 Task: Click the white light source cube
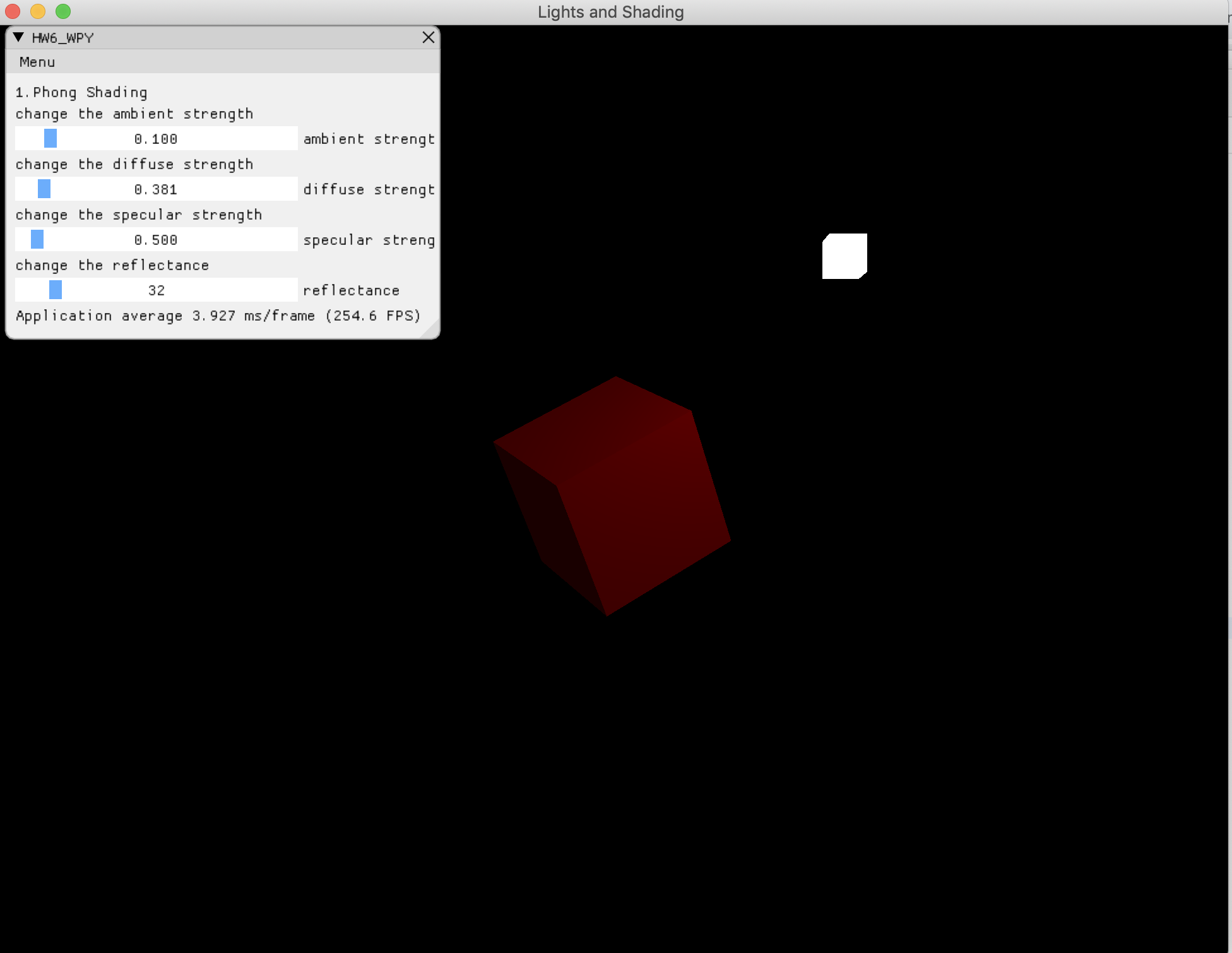(x=844, y=256)
